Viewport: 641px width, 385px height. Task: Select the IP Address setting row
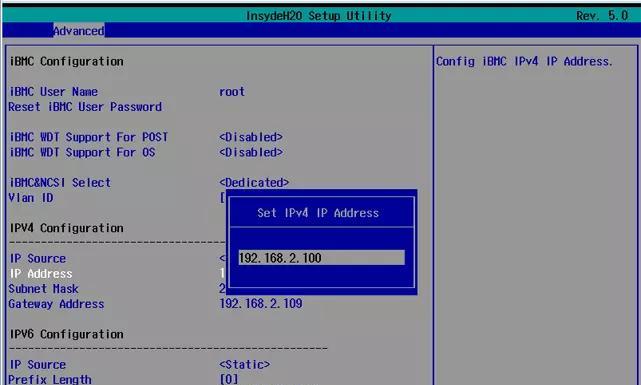pyautogui.click(x=40, y=273)
